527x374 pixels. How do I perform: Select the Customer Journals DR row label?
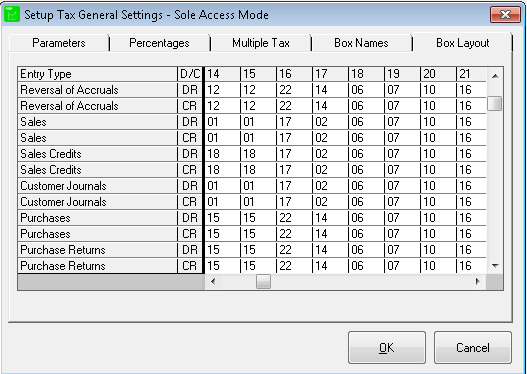pyautogui.click(x=97, y=186)
